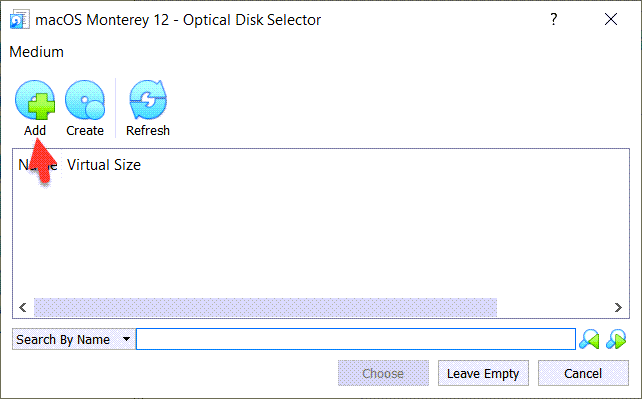The image size is (642, 399).
Task: Click the Add label text
Action: pos(35,131)
